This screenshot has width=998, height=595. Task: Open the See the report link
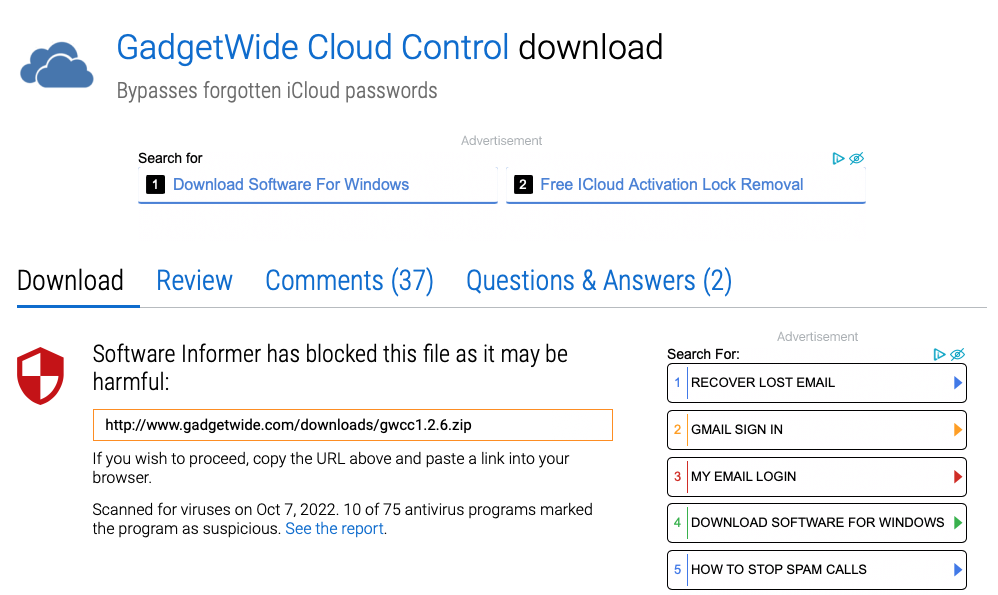coord(334,529)
